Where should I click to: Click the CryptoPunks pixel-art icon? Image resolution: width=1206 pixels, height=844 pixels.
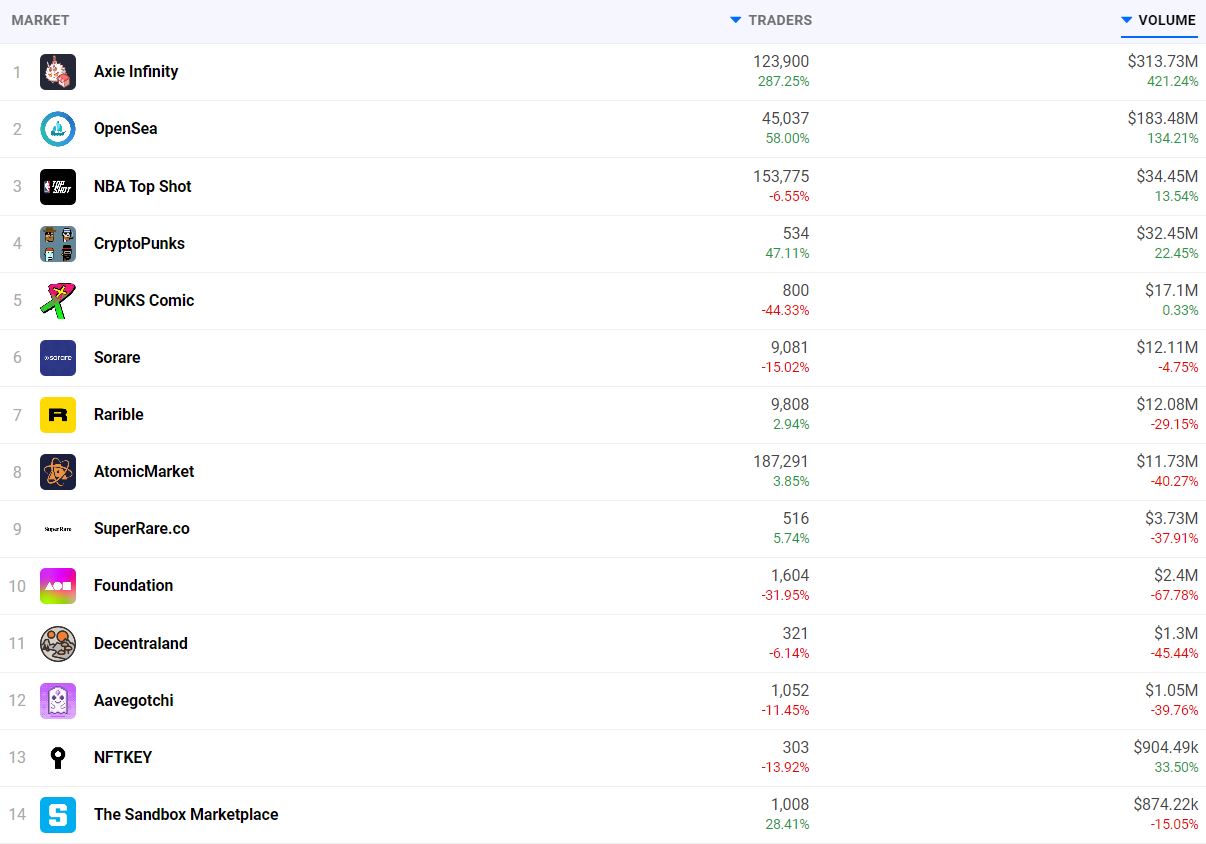58,244
